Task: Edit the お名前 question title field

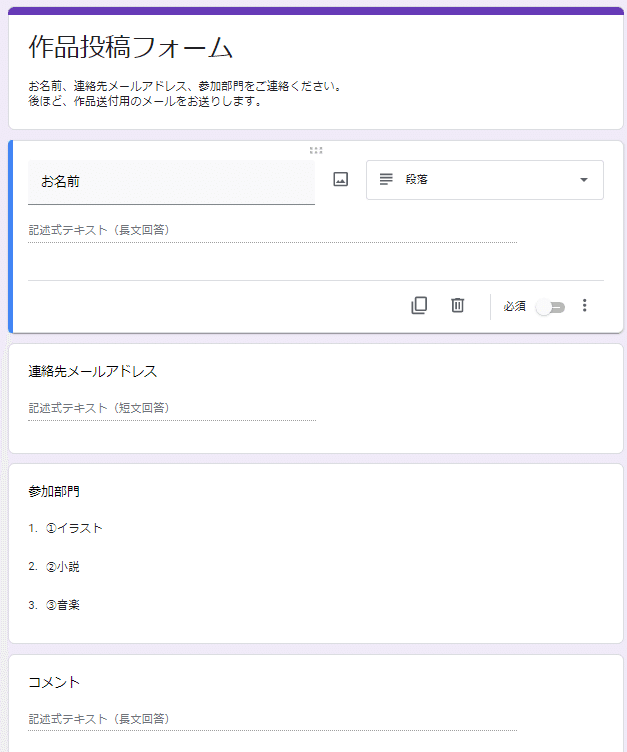Action: click(x=171, y=182)
